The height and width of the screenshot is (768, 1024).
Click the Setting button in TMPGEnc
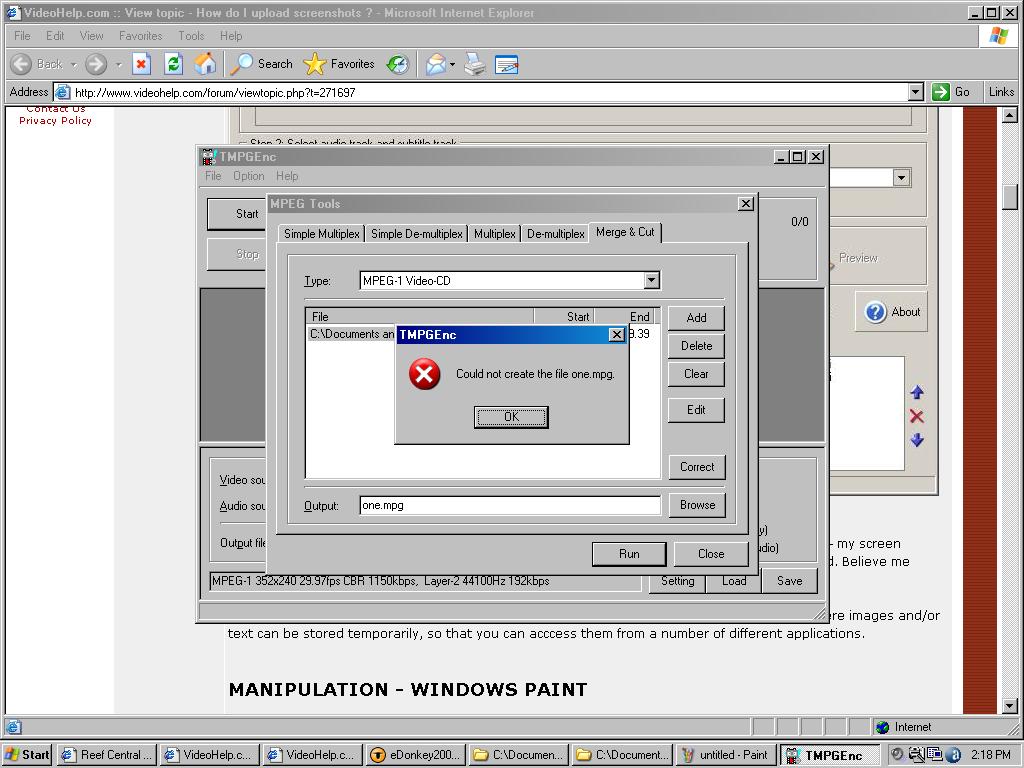(677, 581)
